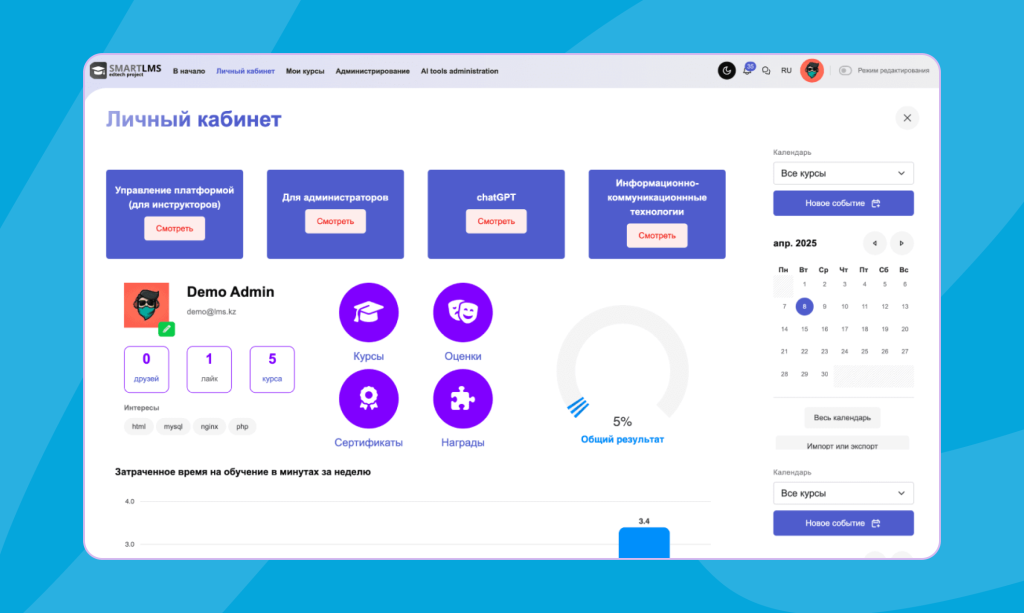Image resolution: width=1024 pixels, height=613 pixels.
Task: Select the html interest tag
Action: click(138, 426)
